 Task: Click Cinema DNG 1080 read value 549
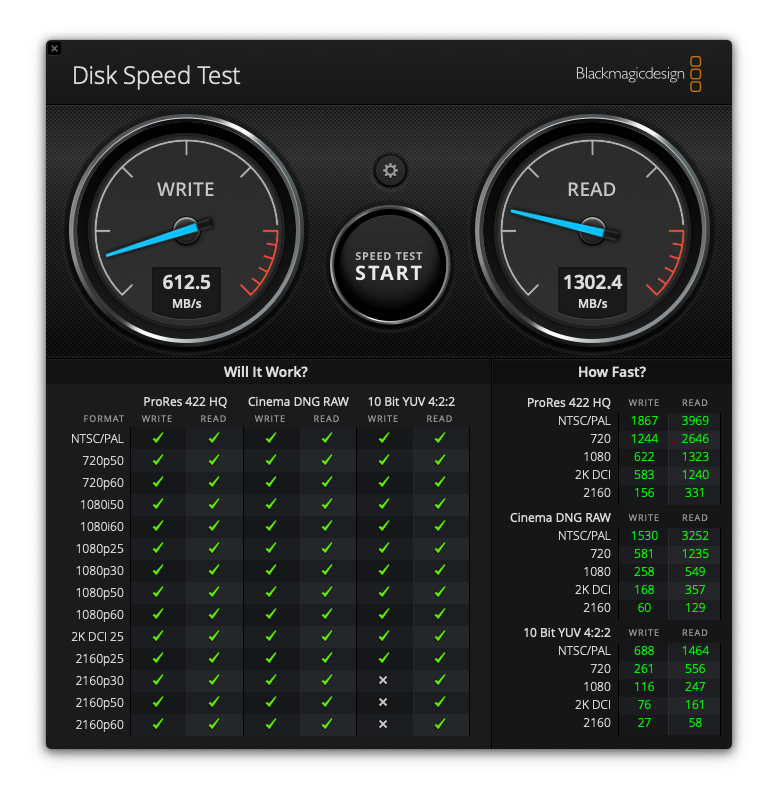pyautogui.click(x=695, y=571)
